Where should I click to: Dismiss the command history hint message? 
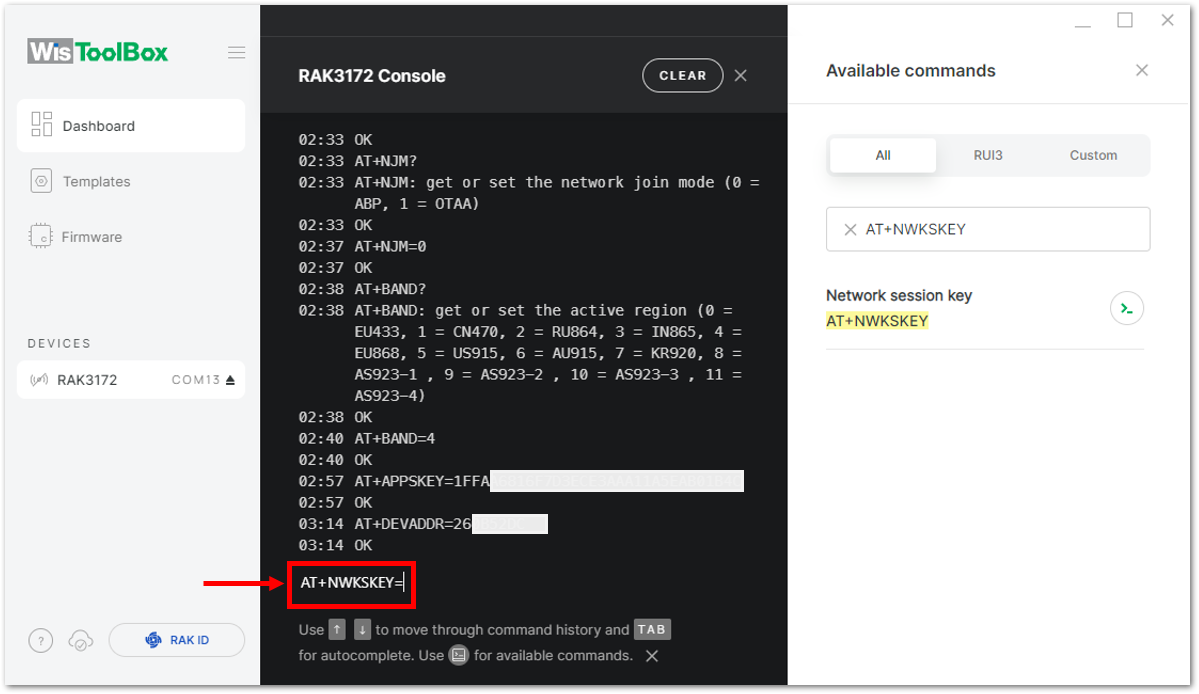651,656
